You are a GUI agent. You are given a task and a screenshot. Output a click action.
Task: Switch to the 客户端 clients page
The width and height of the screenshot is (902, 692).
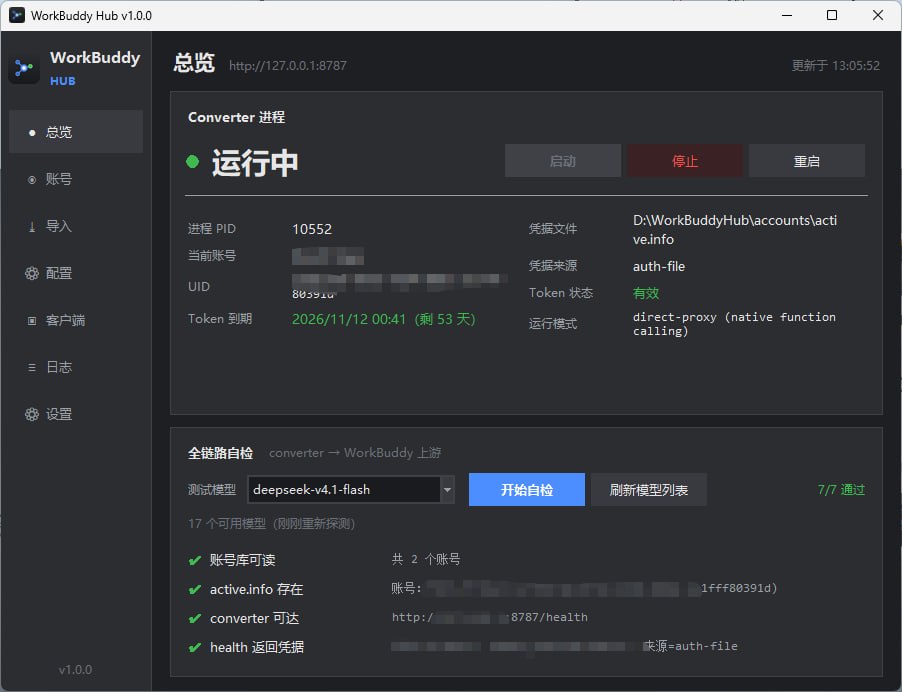(76, 320)
